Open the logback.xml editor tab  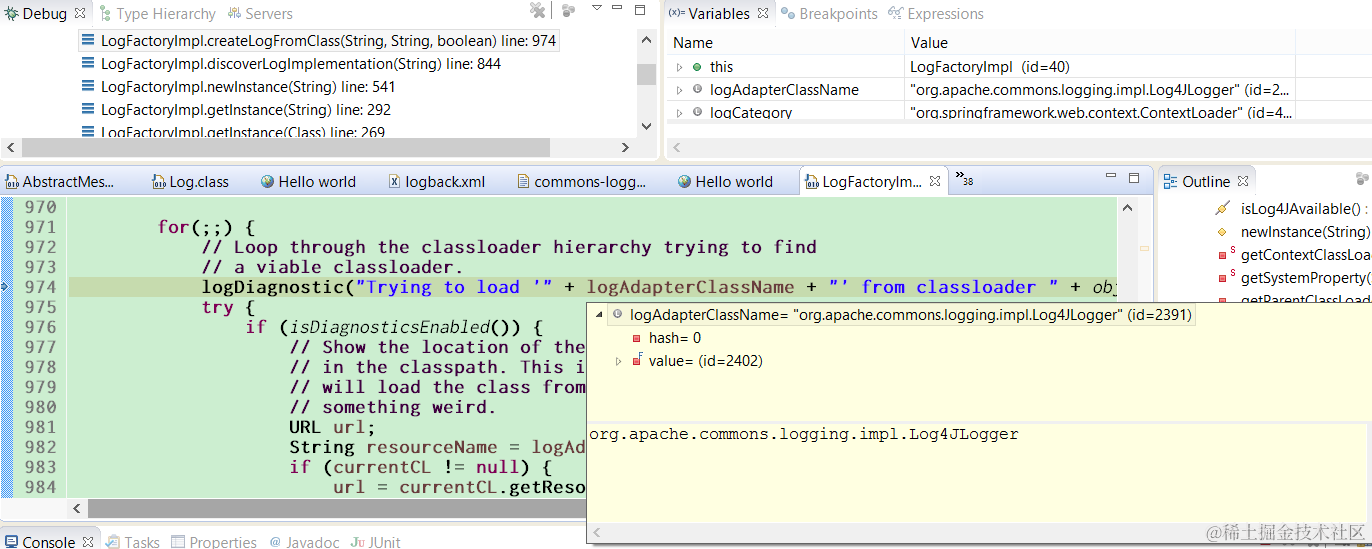(x=437, y=182)
